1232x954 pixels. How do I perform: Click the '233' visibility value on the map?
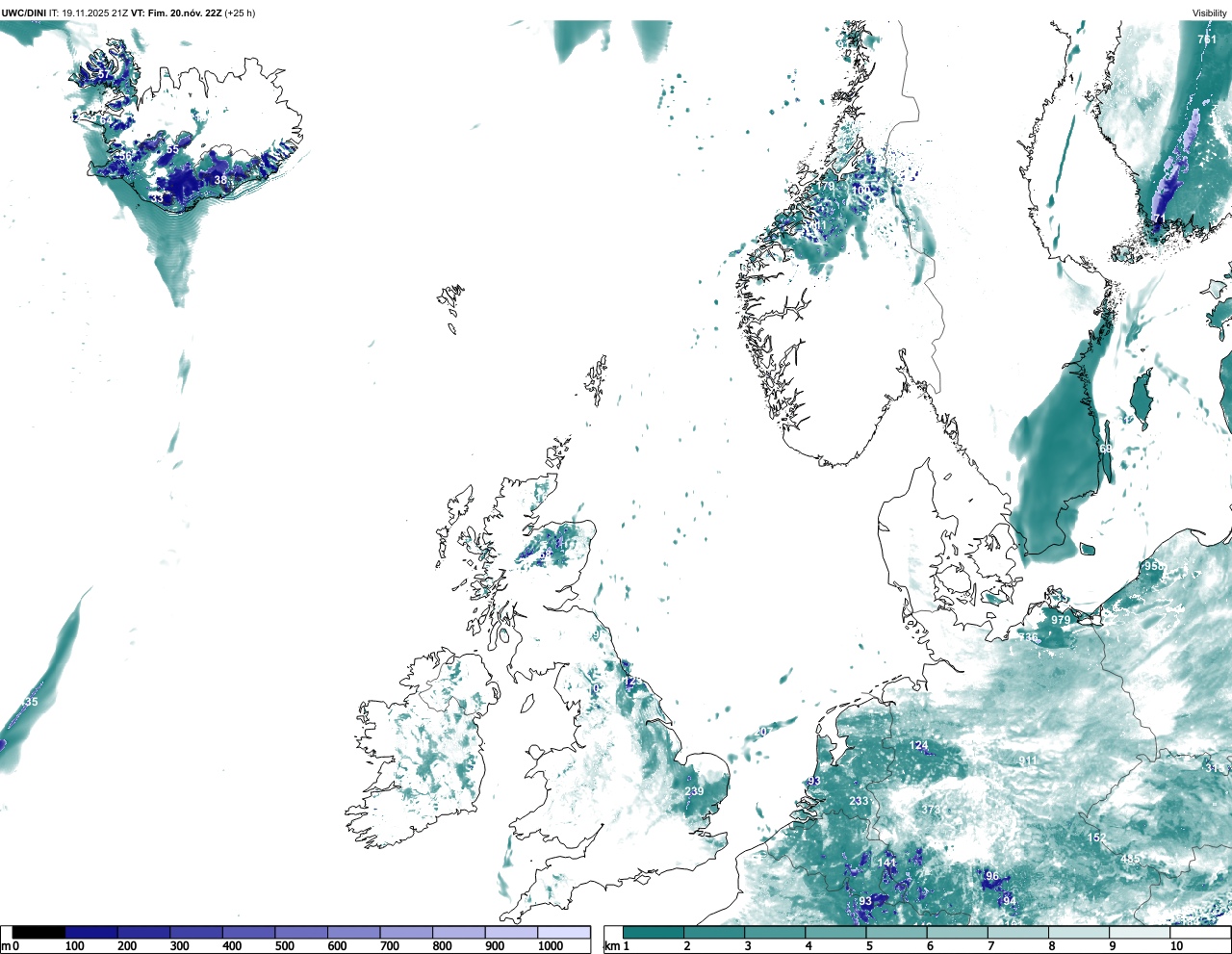pos(859,801)
